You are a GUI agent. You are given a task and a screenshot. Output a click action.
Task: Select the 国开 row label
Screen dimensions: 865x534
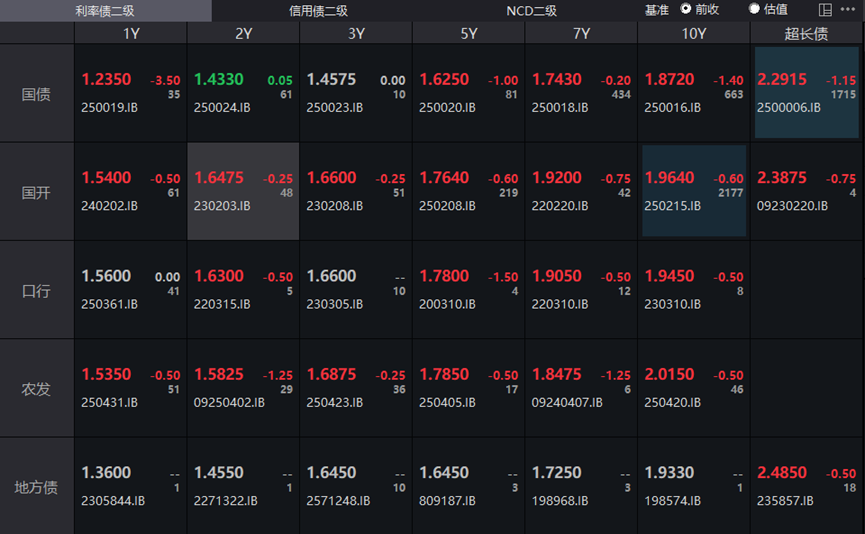tap(37, 192)
